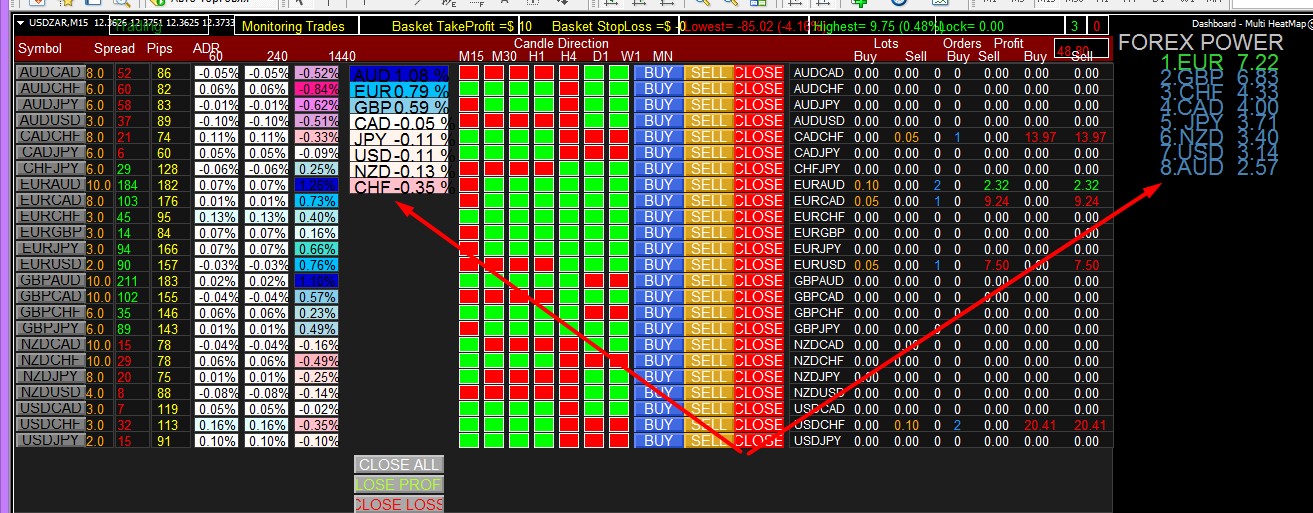Click CLOSE in the EURUSD row
1313x513 pixels.
coord(759,265)
